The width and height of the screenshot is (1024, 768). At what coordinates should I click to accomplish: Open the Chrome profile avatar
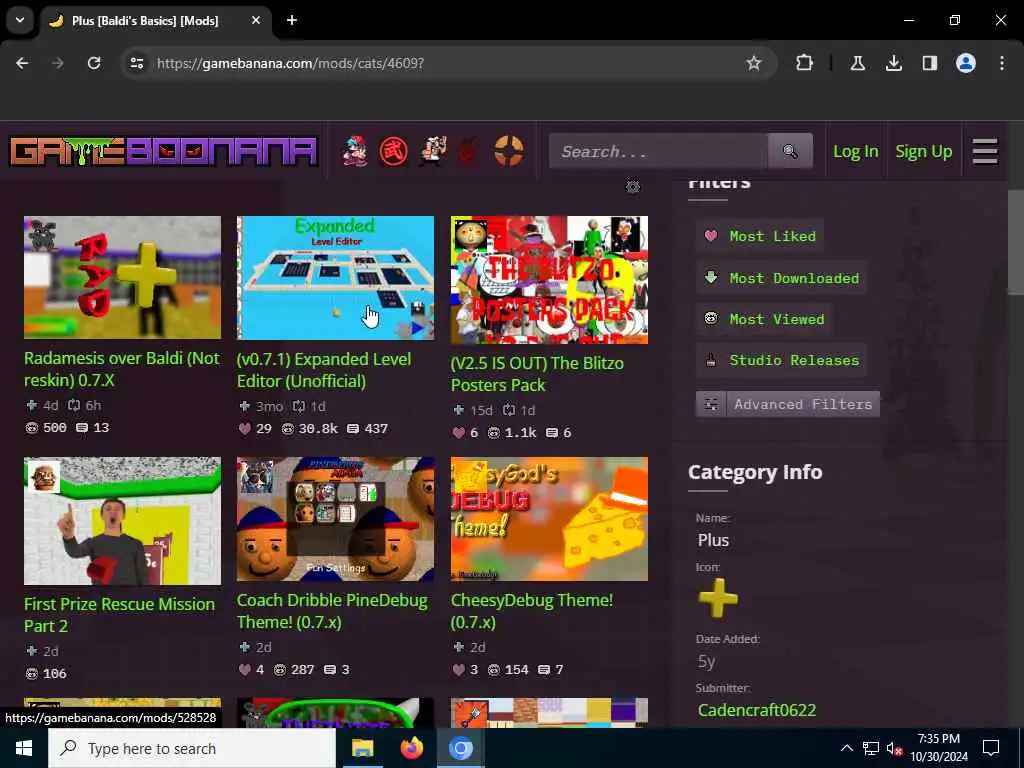(x=966, y=63)
